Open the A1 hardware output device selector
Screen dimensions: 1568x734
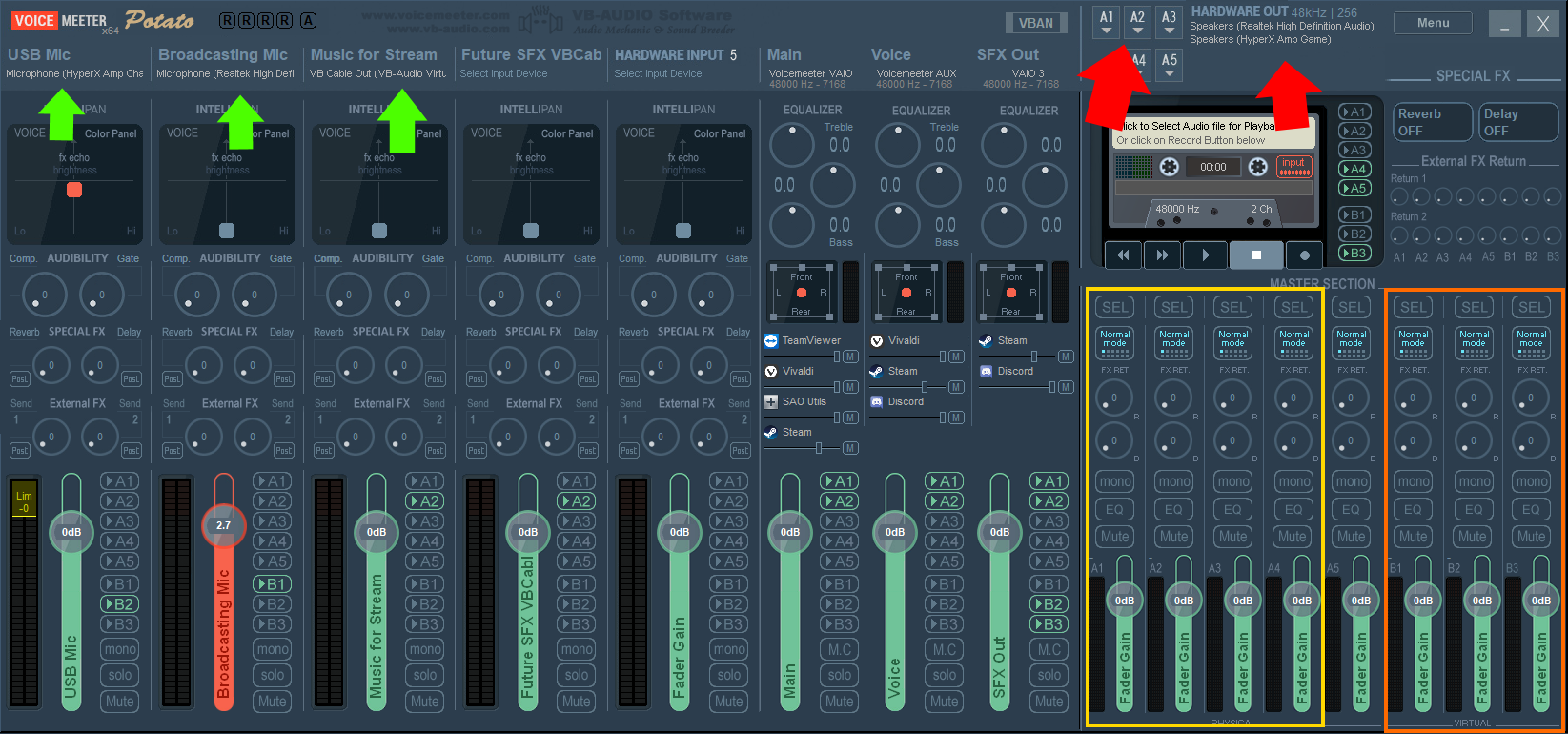(1106, 23)
